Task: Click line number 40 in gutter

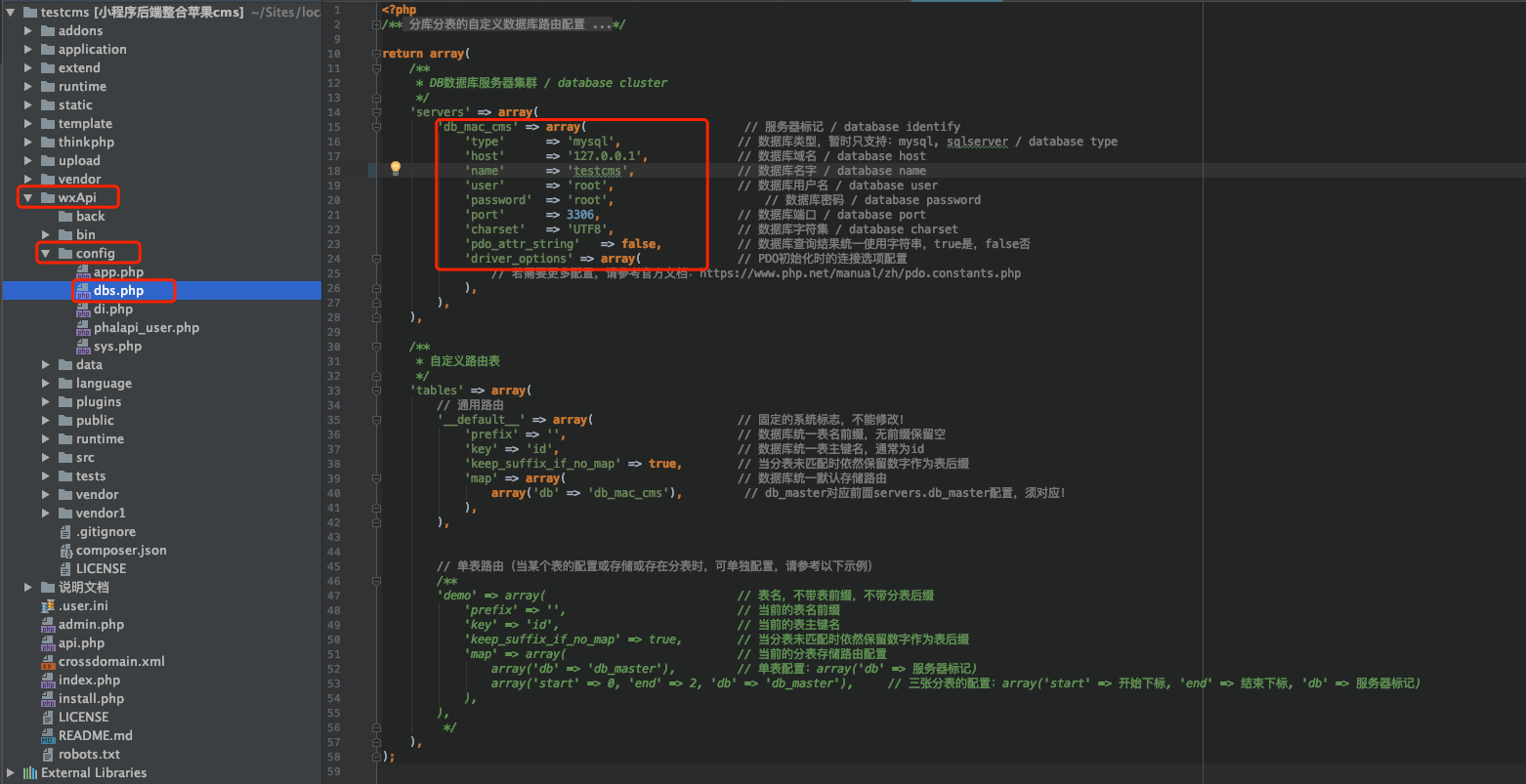Action: click(334, 493)
